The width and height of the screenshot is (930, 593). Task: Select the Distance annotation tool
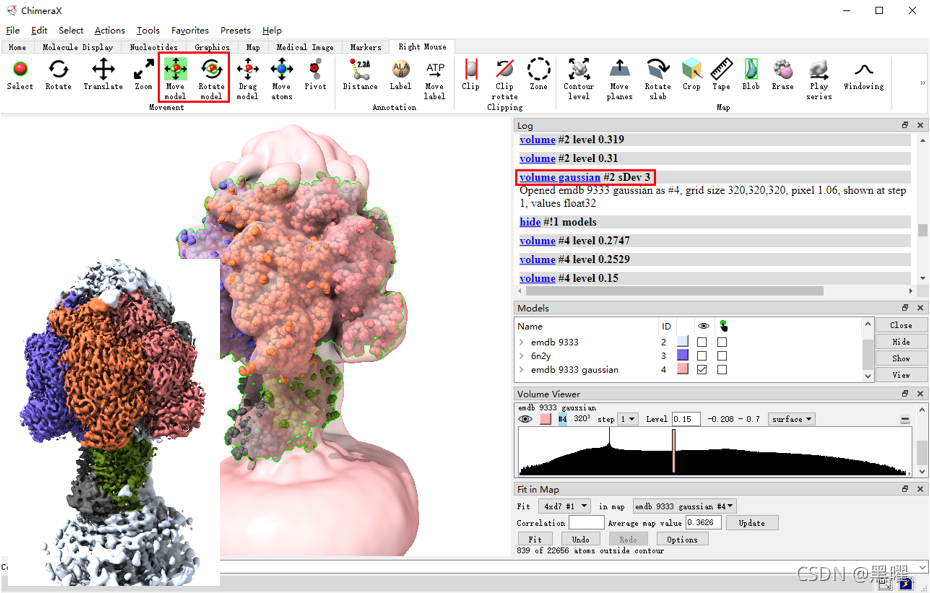360,75
